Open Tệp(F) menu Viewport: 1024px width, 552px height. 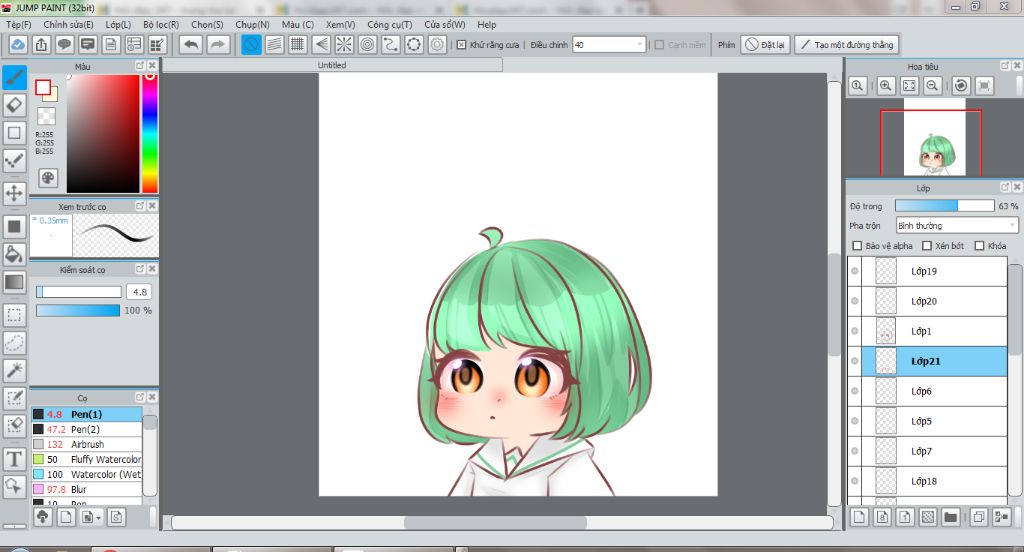[19, 24]
